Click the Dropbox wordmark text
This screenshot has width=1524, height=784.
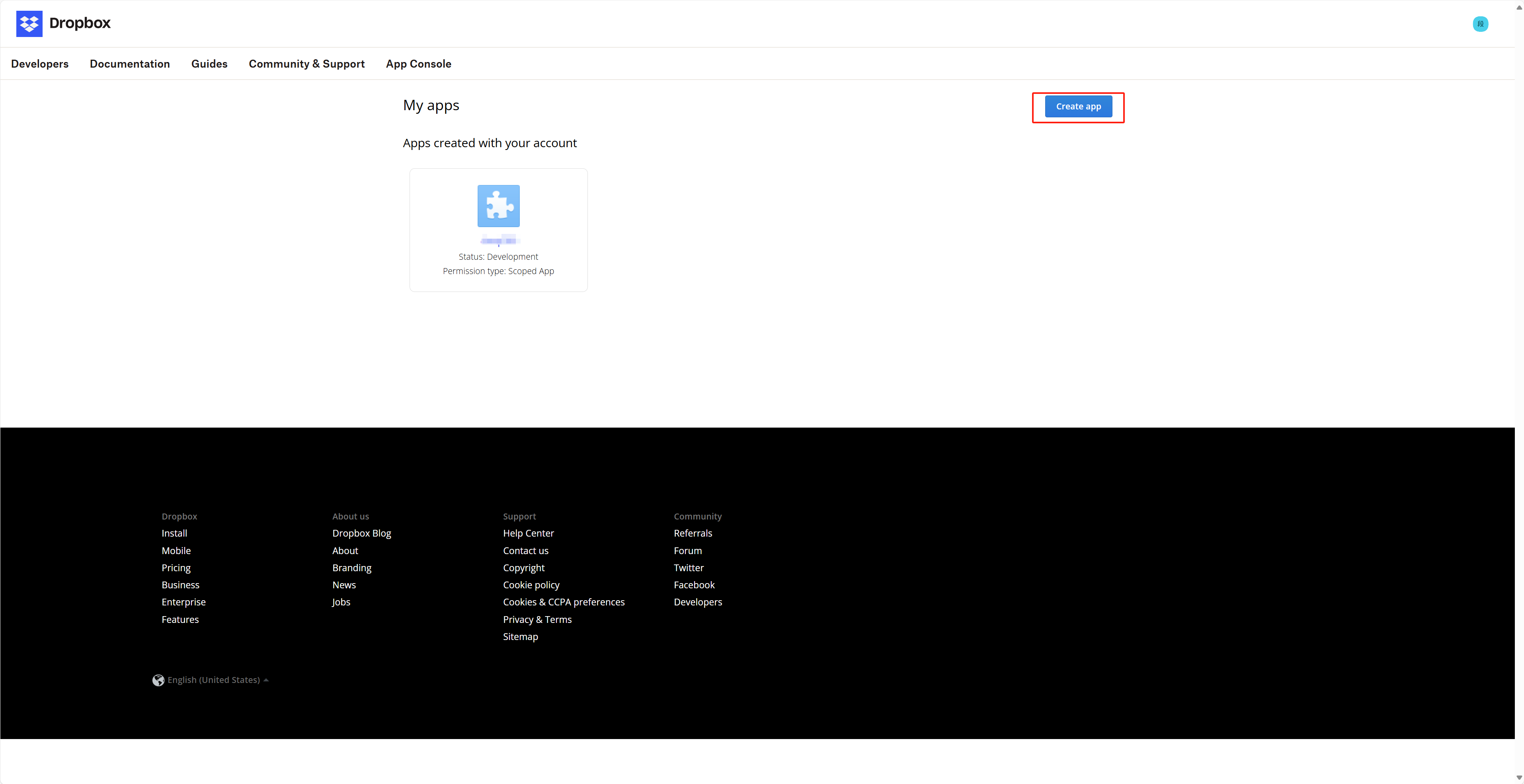(x=80, y=23)
